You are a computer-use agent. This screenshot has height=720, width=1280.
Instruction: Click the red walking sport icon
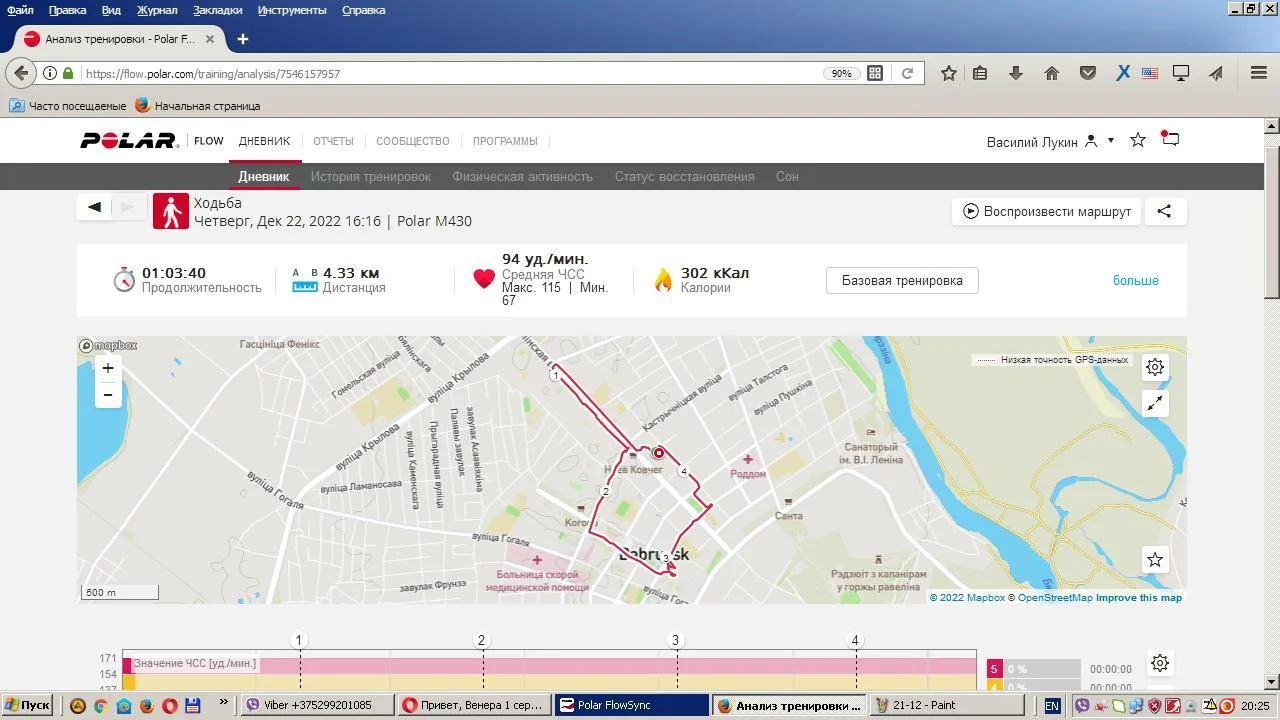171,212
